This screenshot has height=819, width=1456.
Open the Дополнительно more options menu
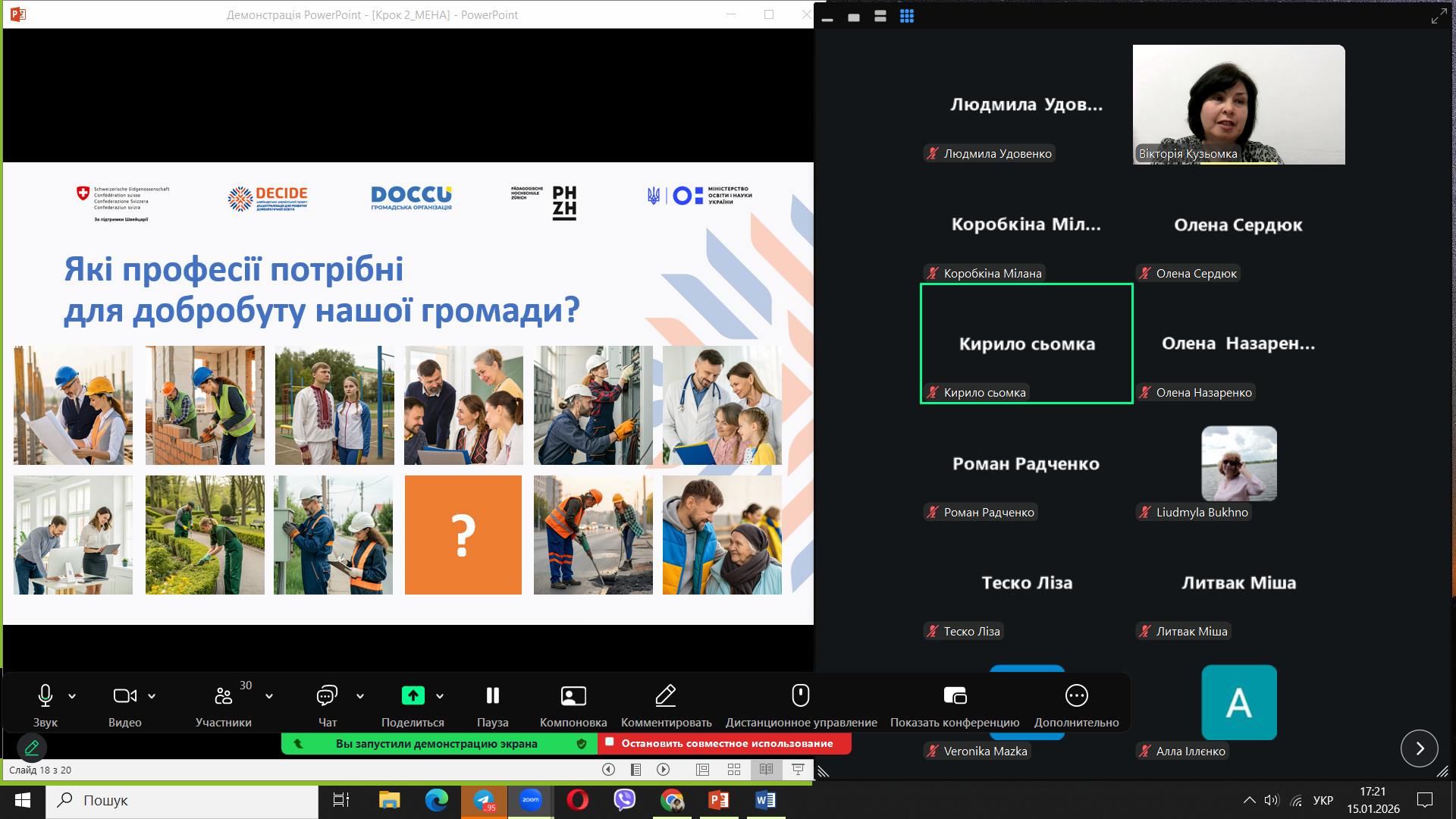[x=1076, y=696]
